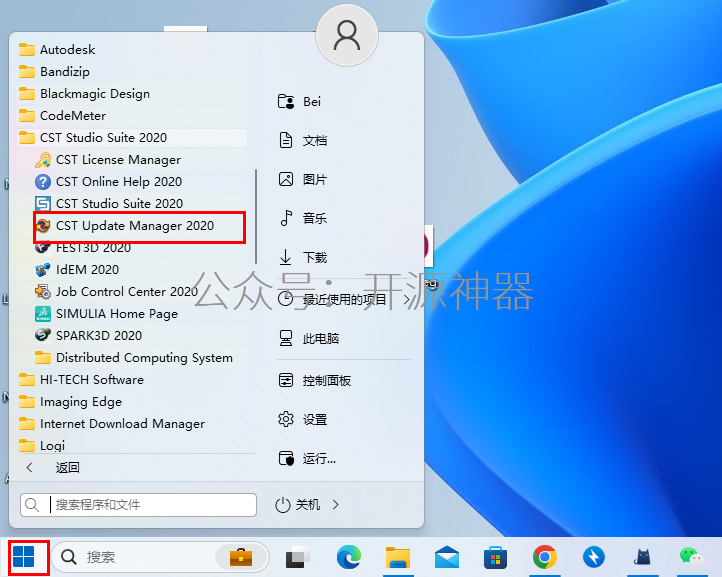Click the 图片 pictures icon
The height and width of the screenshot is (577, 722).
286,179
